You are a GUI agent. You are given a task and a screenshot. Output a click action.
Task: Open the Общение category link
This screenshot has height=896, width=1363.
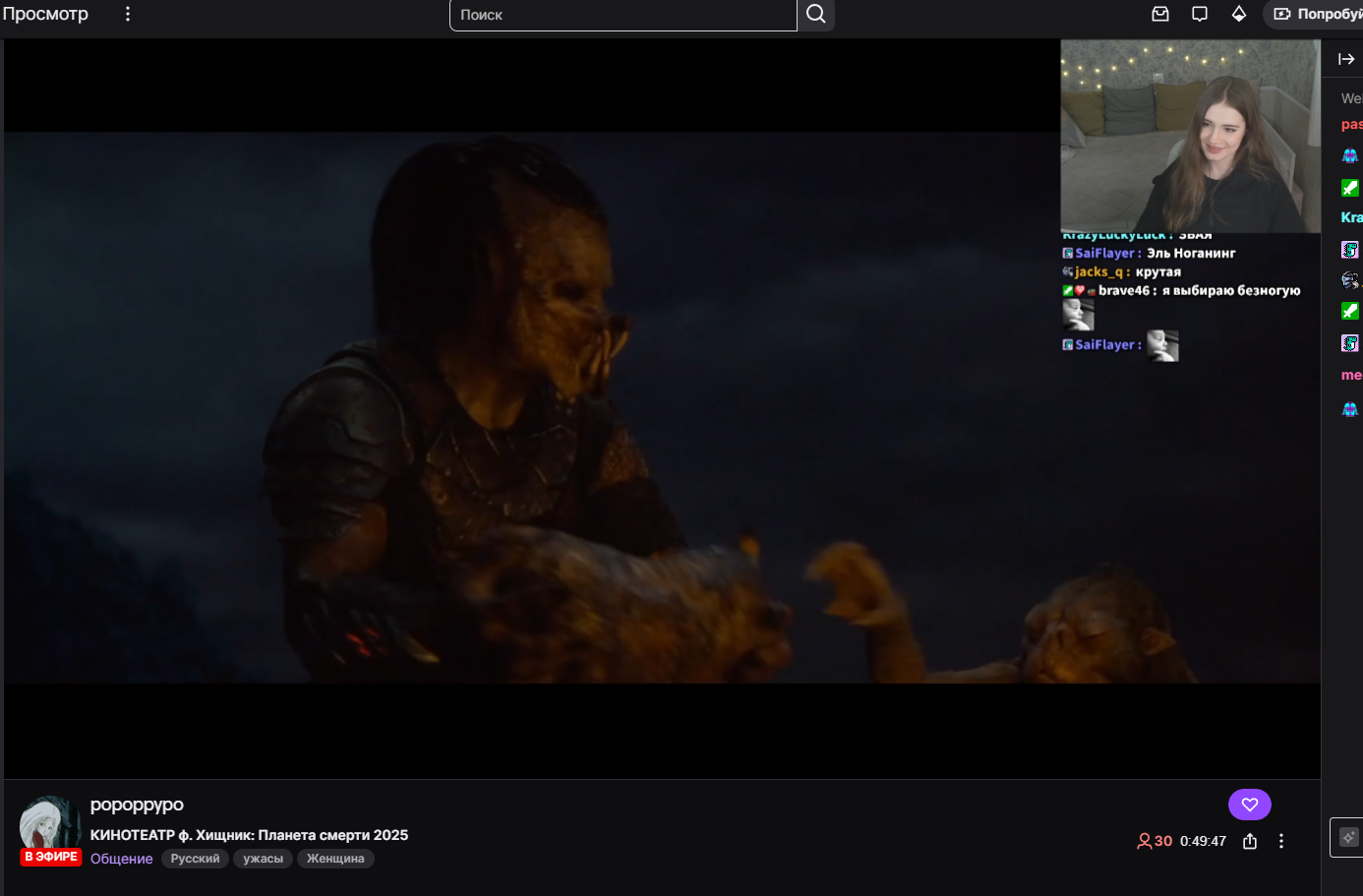(x=122, y=859)
